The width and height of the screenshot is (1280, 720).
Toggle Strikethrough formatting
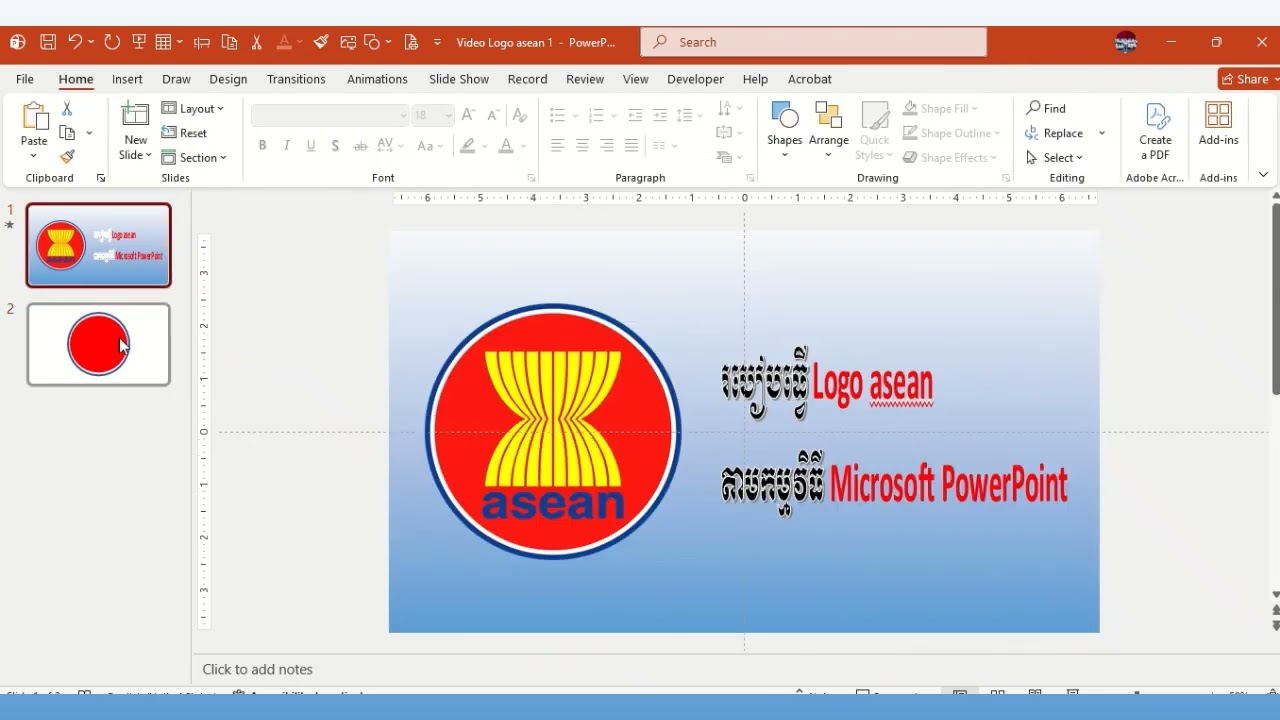pos(360,146)
